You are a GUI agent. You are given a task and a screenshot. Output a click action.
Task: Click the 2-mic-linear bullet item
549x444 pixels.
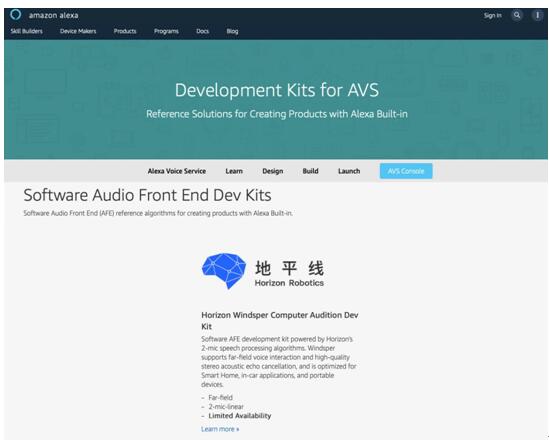click(x=226, y=407)
